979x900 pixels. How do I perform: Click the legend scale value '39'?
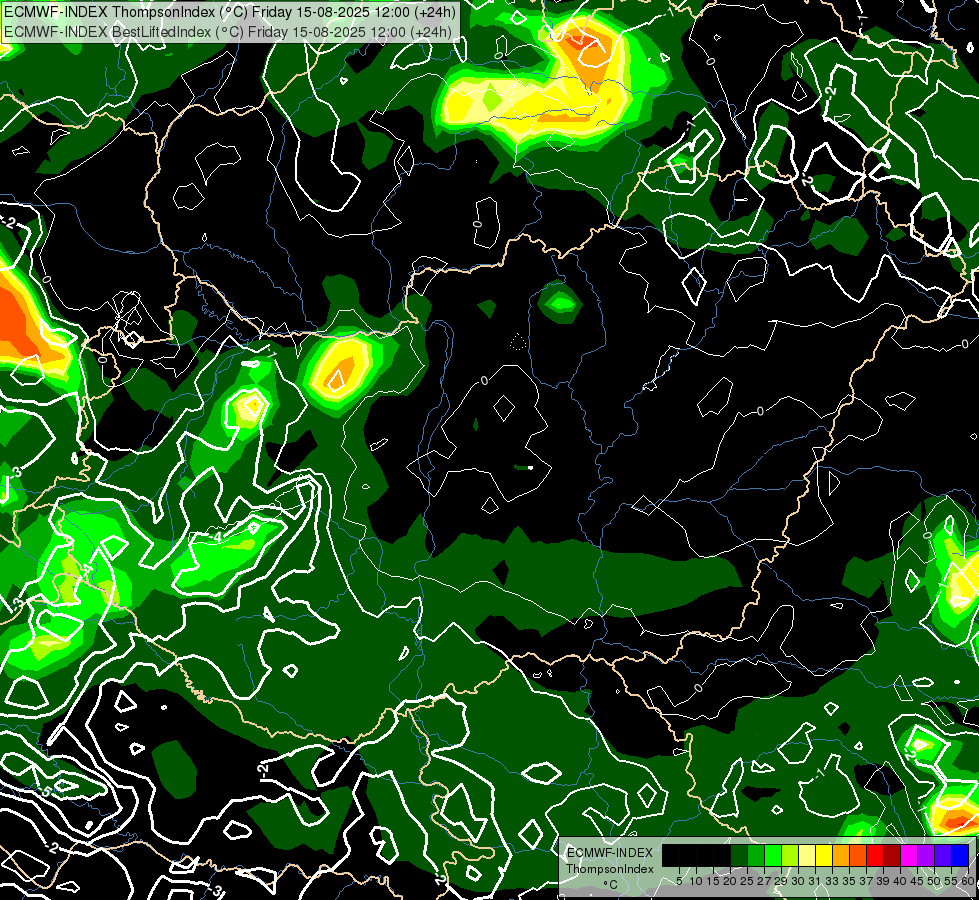point(883,881)
